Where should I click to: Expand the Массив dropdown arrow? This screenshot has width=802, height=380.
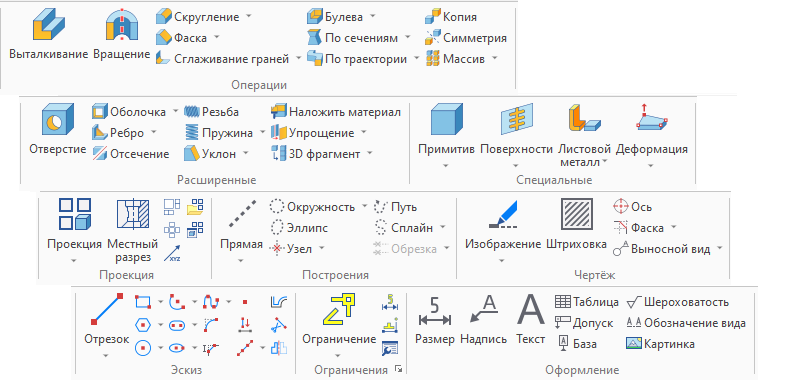click(x=494, y=58)
